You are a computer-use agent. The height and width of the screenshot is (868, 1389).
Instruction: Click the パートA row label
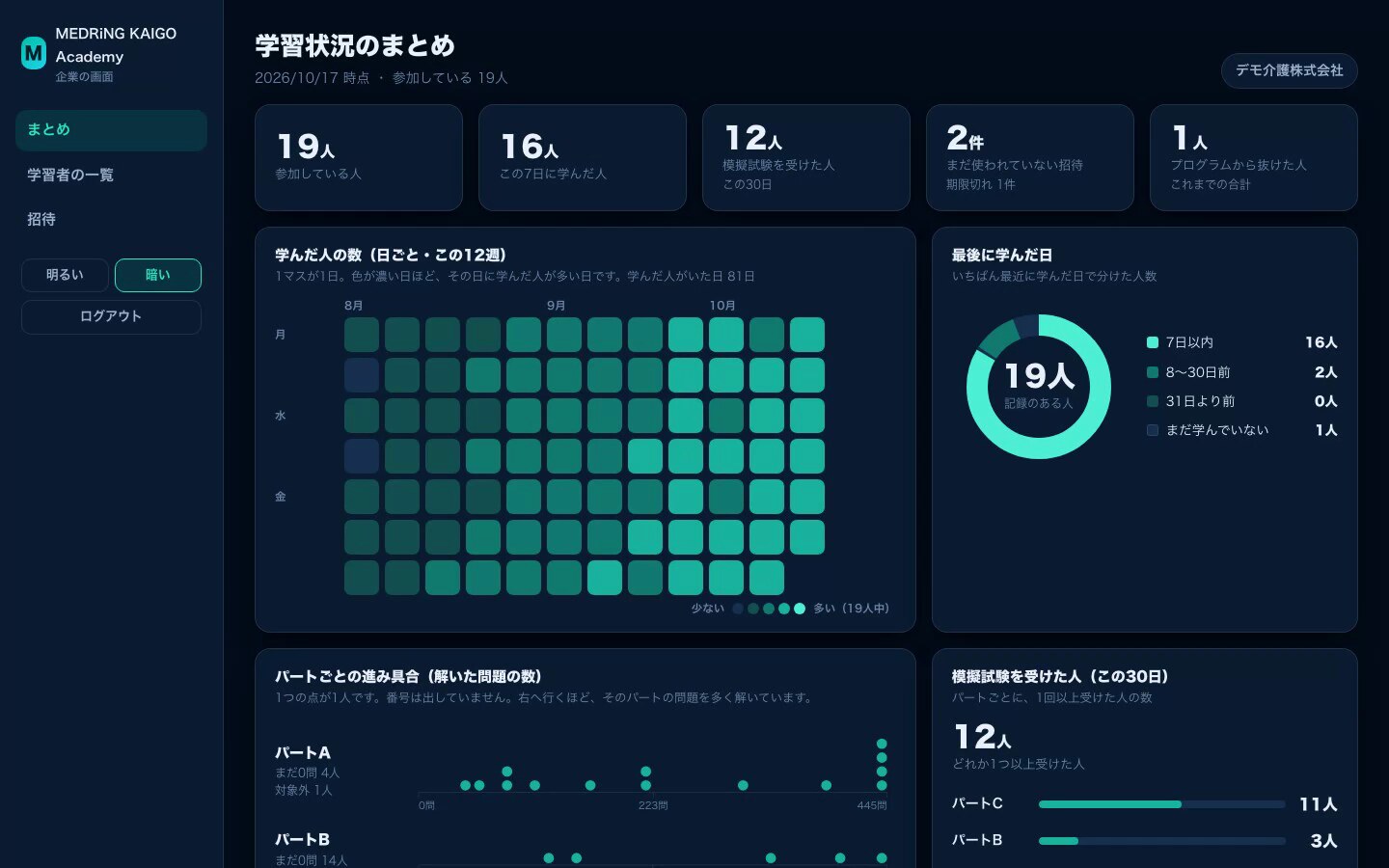[303, 753]
